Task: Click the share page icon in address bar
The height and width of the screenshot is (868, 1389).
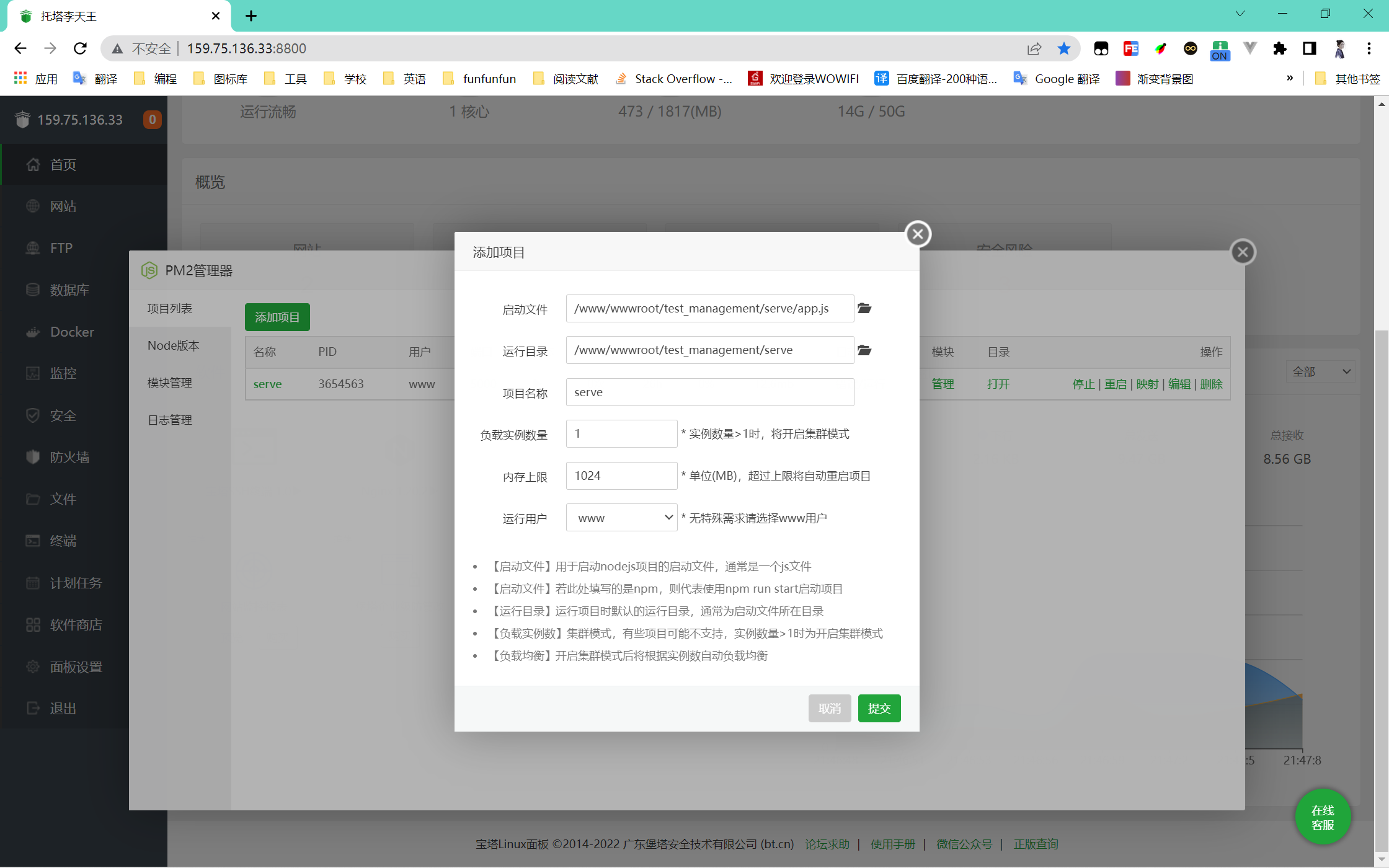Action: 1034,48
